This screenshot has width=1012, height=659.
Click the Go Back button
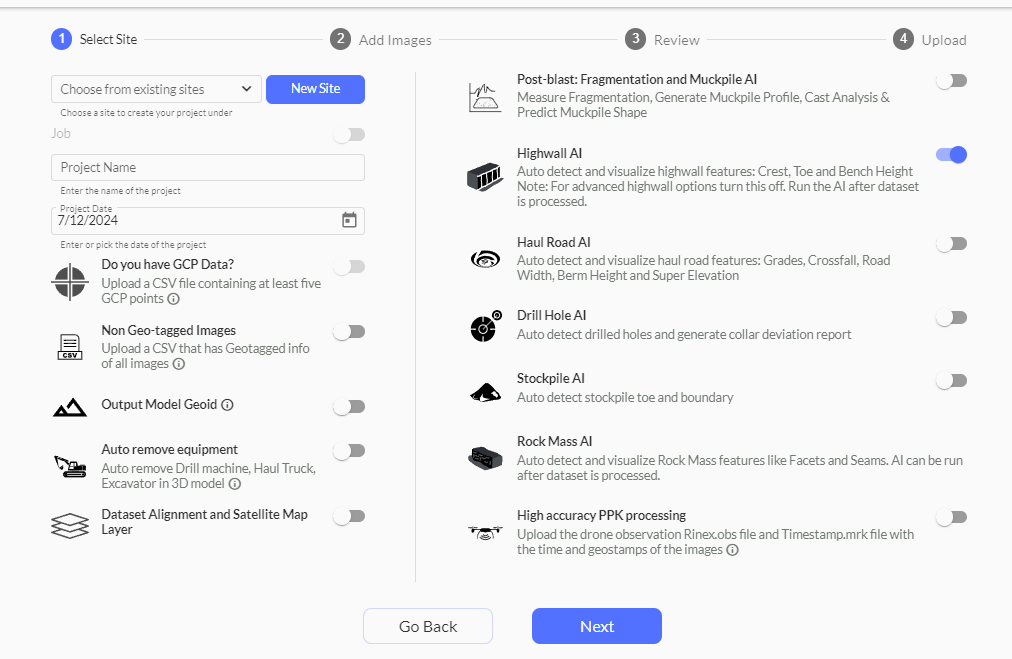click(427, 626)
